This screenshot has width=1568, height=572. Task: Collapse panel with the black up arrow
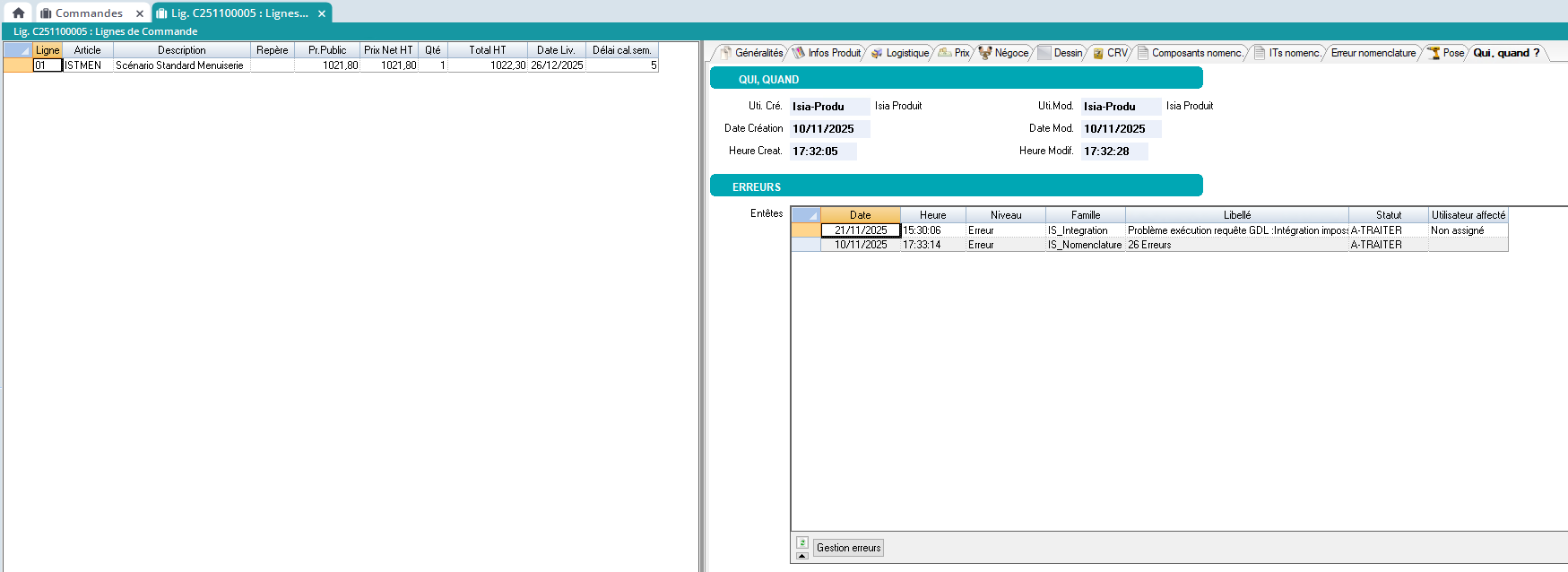802,556
